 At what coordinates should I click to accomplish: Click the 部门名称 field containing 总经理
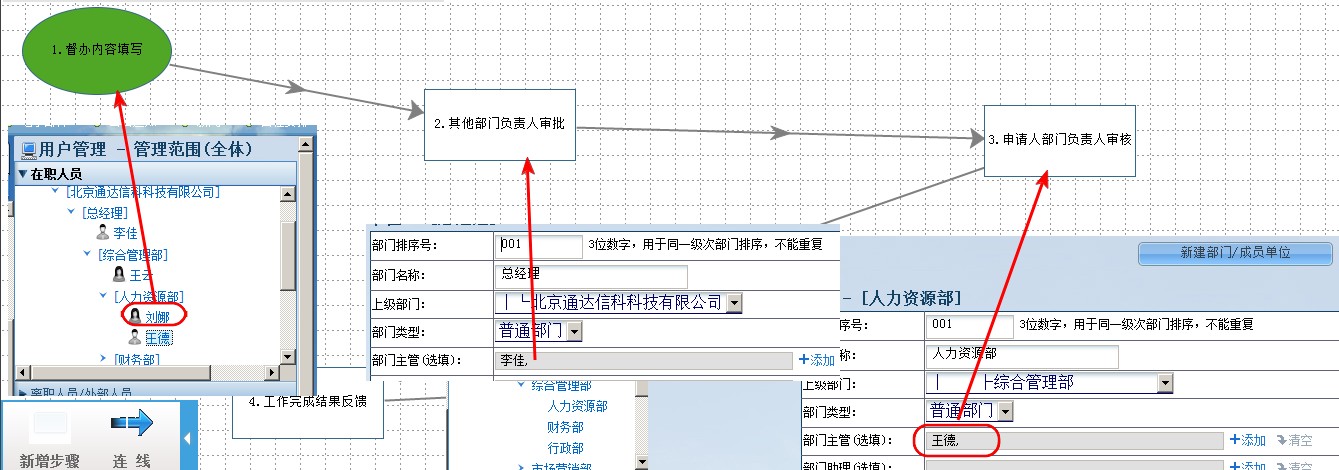(591, 275)
